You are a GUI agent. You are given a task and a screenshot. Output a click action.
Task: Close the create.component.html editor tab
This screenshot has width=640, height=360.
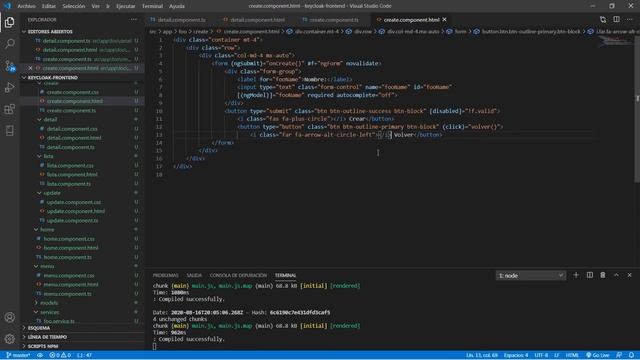click(444, 20)
